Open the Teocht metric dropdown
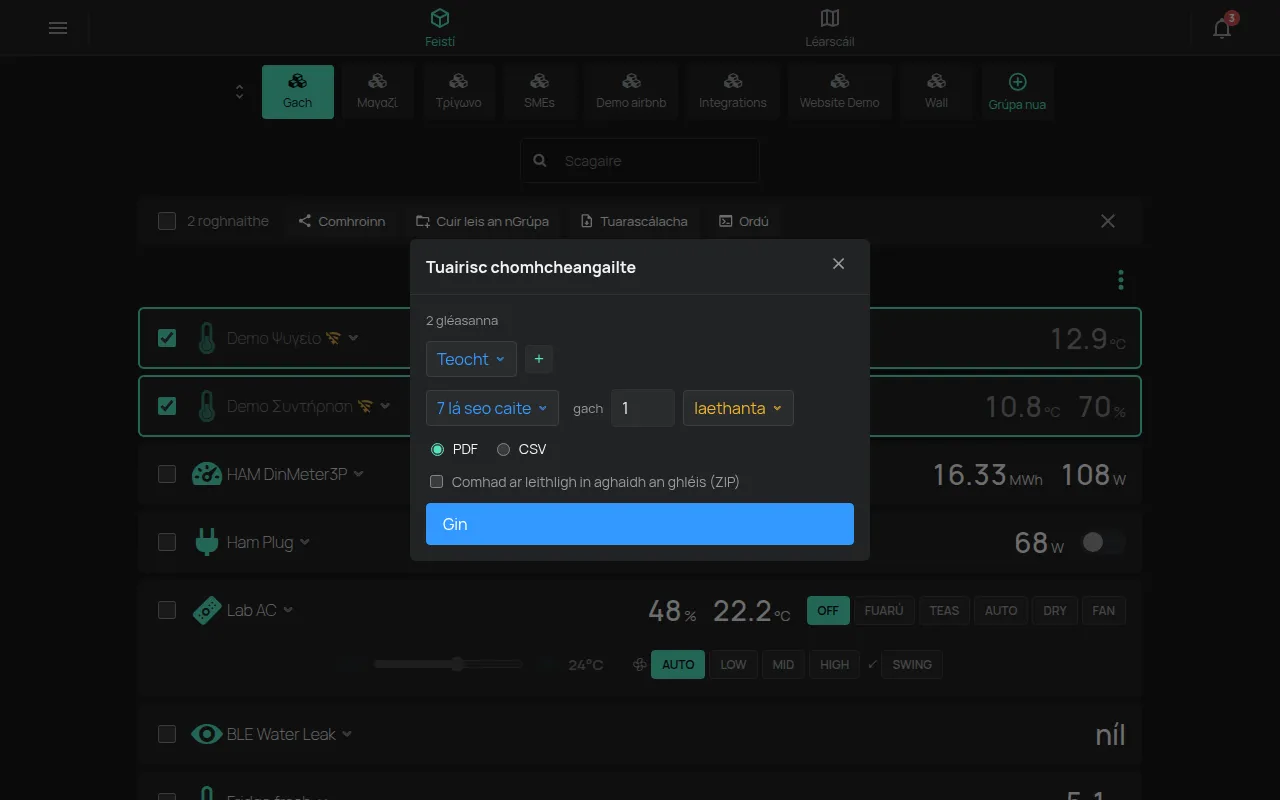 (x=471, y=359)
